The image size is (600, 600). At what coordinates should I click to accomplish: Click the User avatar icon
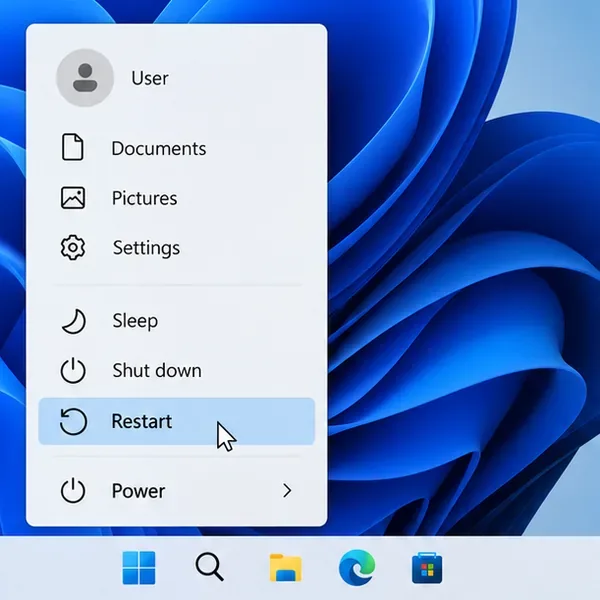[x=85, y=78]
